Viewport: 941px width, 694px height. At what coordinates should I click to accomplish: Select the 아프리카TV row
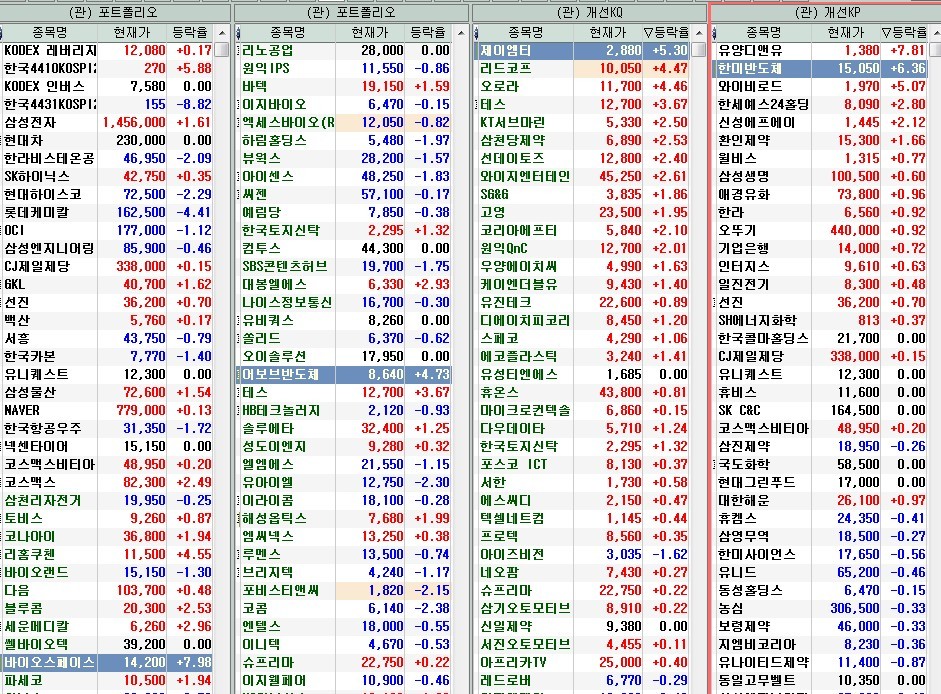coord(583,663)
